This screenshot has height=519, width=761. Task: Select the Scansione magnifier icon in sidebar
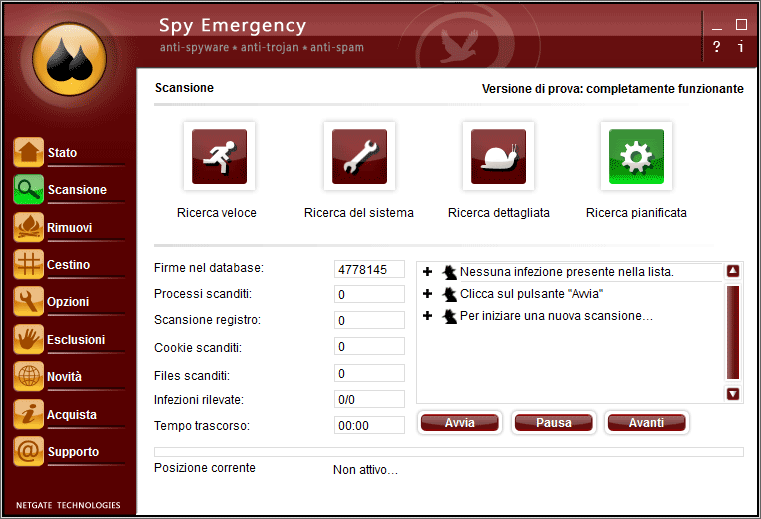tap(29, 189)
